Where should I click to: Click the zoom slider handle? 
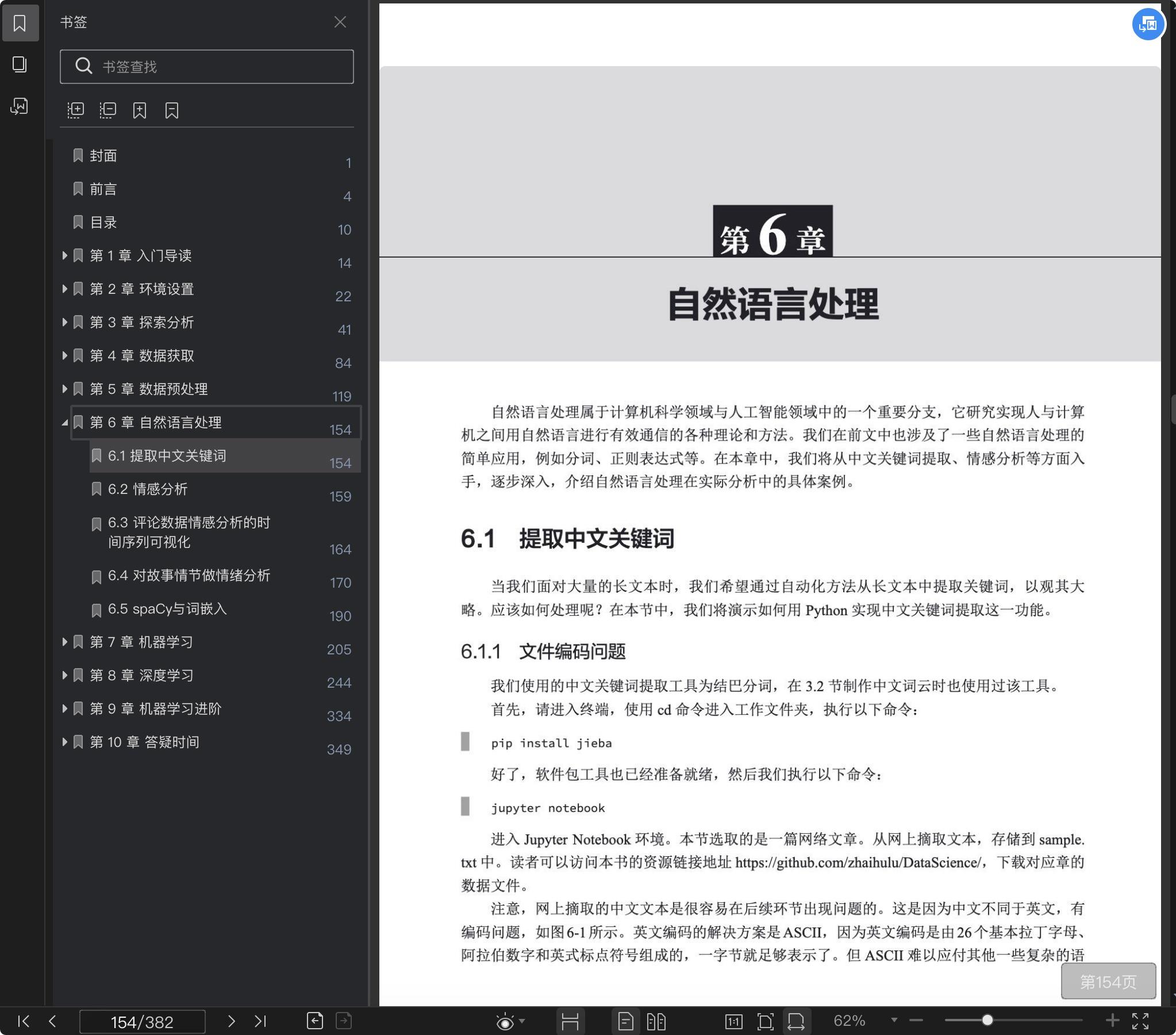pos(987,1020)
